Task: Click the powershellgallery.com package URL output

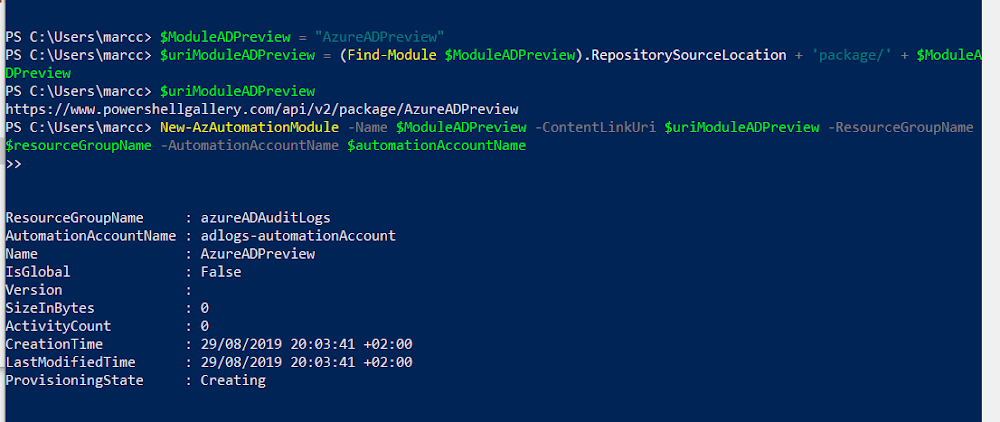Action: (x=261, y=109)
